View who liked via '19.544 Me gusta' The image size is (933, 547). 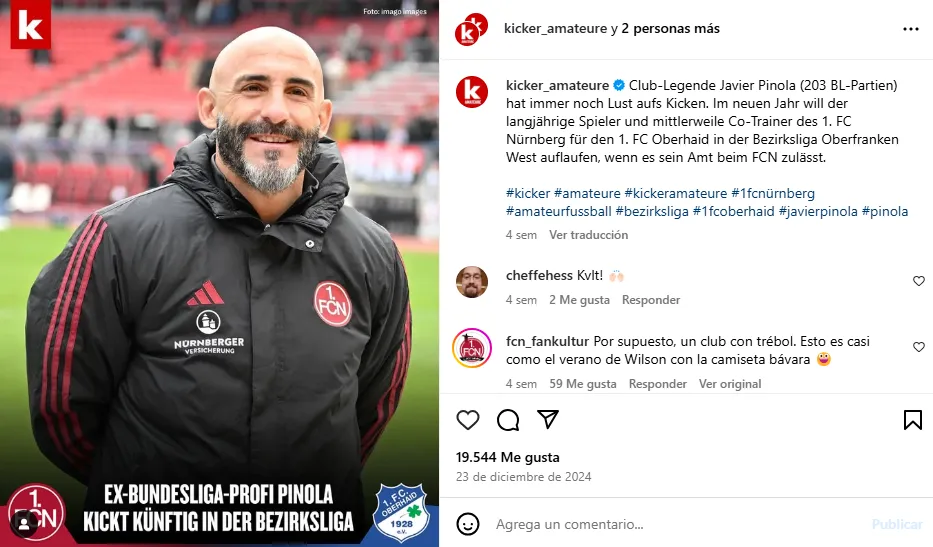tap(508, 457)
